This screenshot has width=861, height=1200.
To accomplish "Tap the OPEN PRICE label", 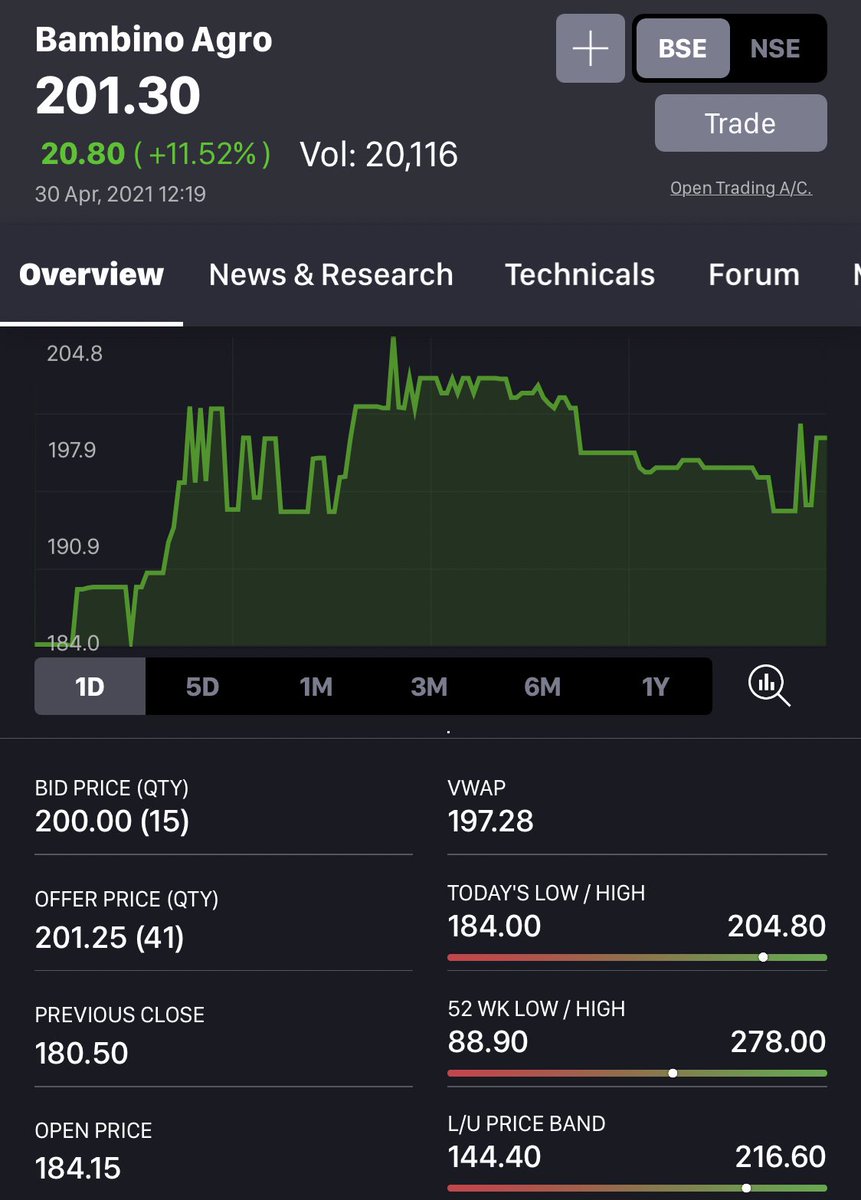I will click(x=94, y=1131).
